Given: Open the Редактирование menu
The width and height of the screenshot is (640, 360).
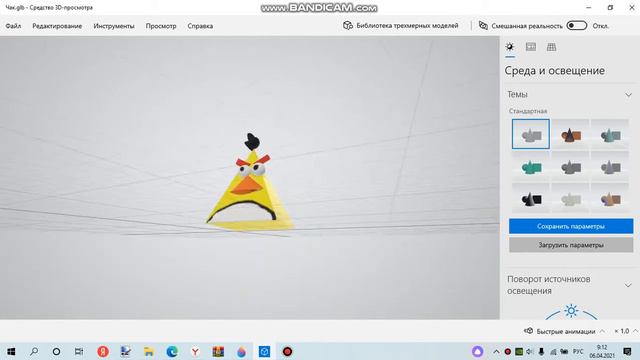Looking at the screenshot, I should click(57, 26).
